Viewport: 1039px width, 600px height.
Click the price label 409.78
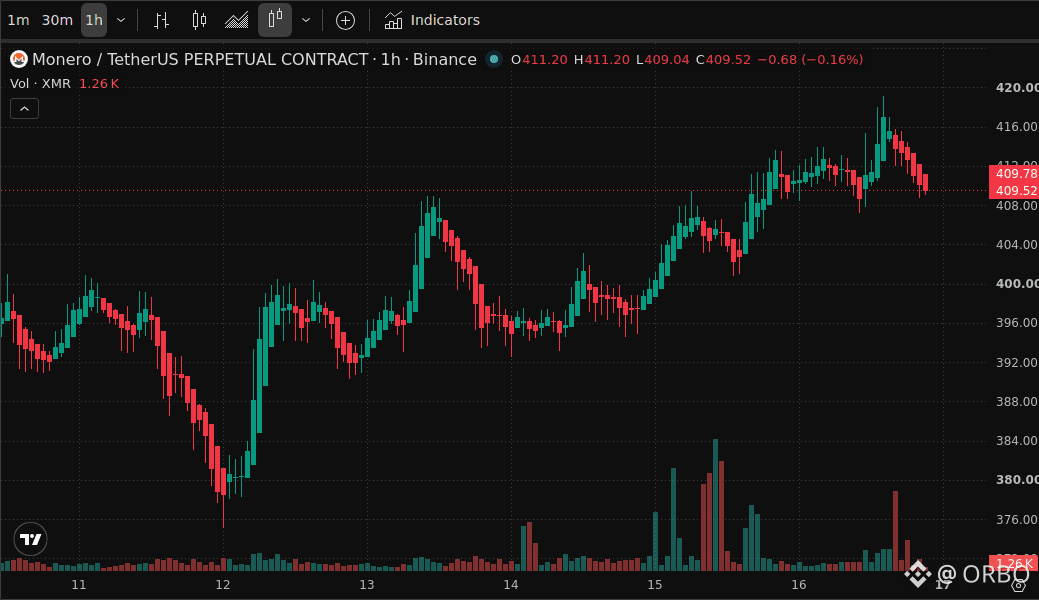[1014, 174]
